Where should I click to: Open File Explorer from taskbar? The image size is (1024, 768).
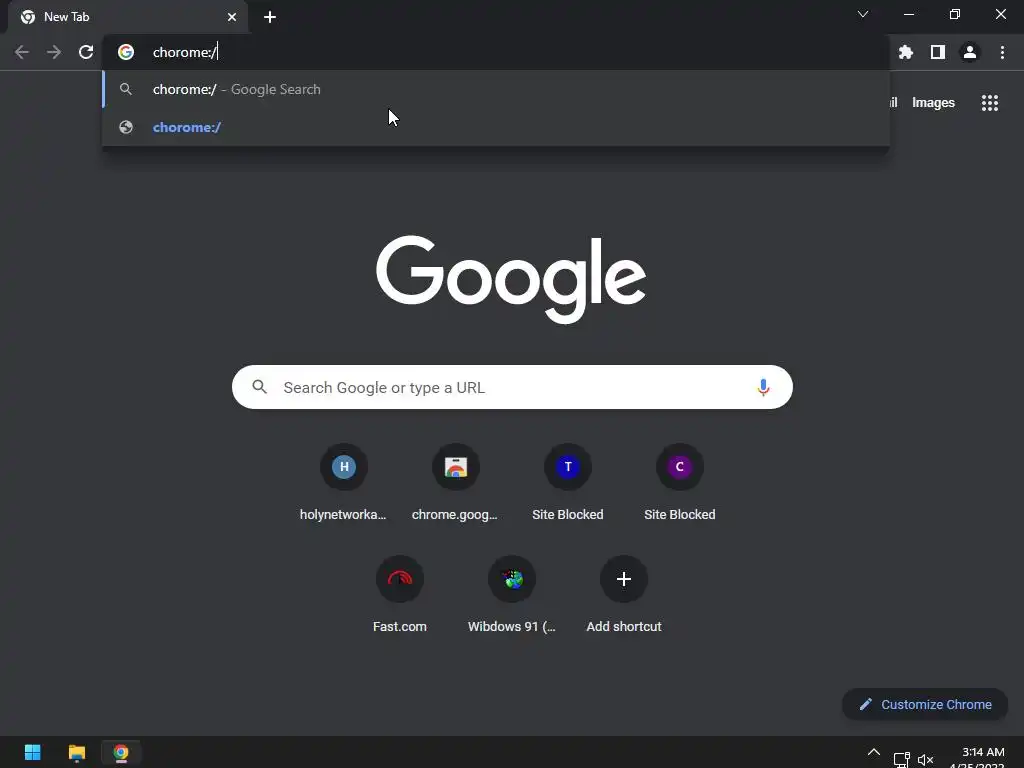[x=77, y=752]
